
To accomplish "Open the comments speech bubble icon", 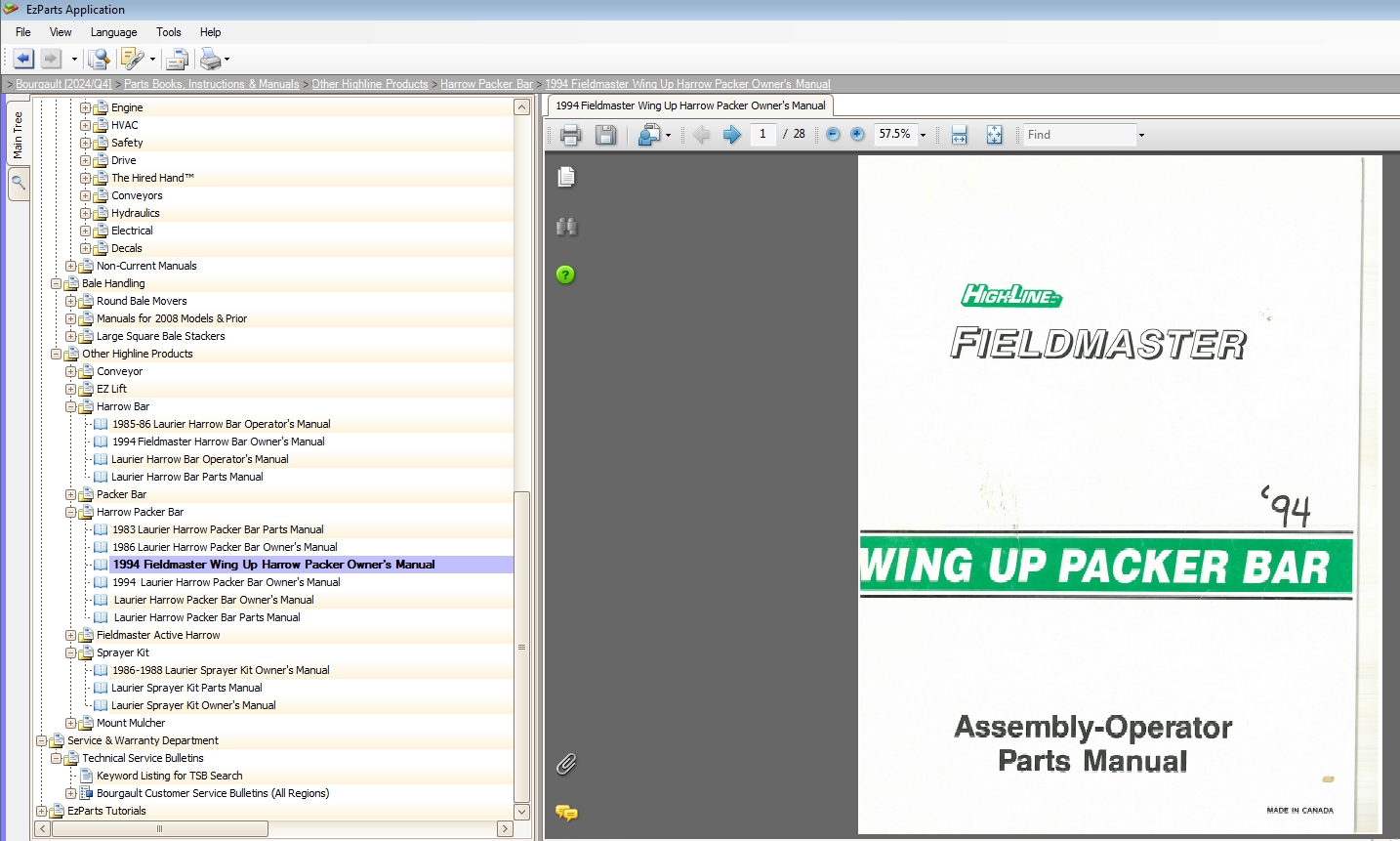I will pos(566,813).
